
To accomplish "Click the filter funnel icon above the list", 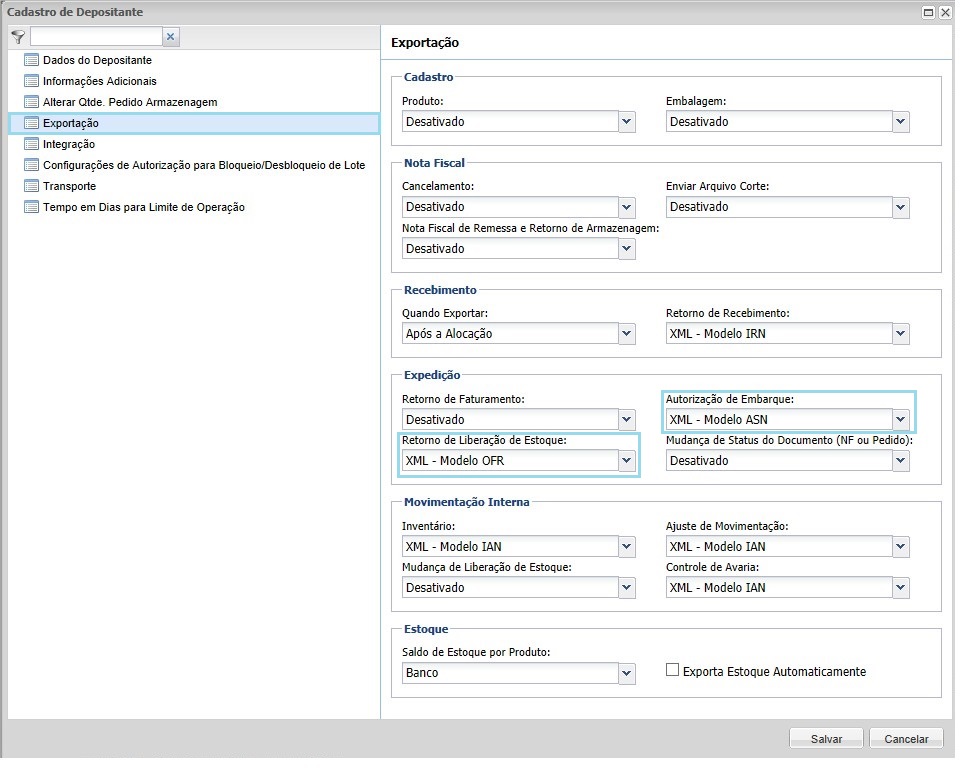I will pyautogui.click(x=17, y=36).
